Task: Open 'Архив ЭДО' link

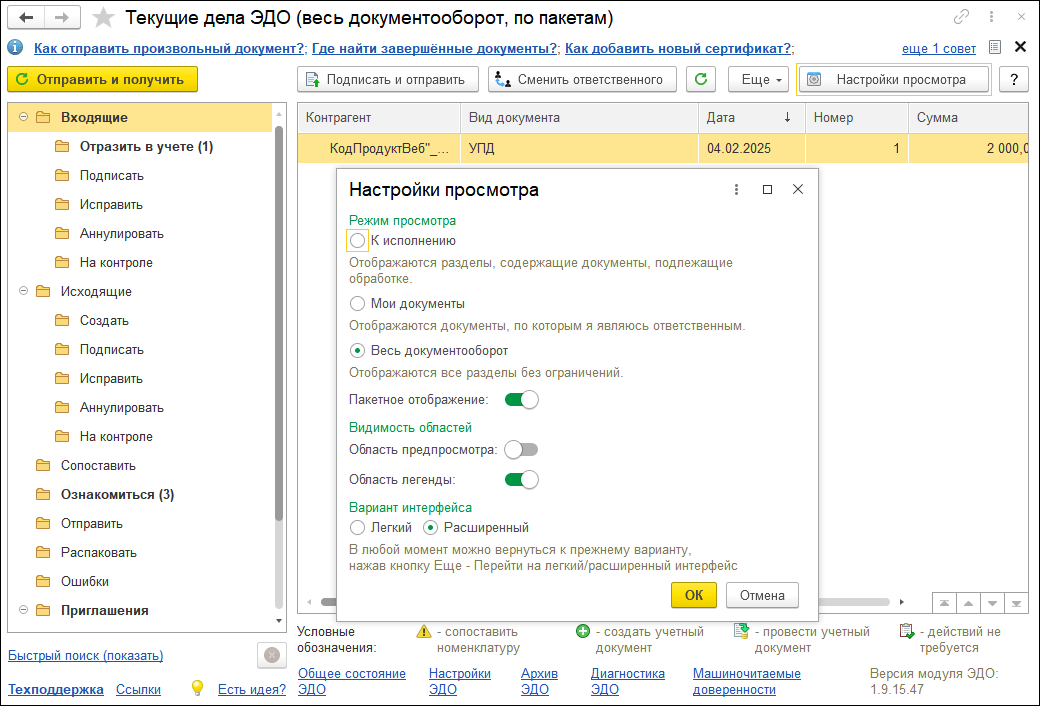Action: click(539, 681)
